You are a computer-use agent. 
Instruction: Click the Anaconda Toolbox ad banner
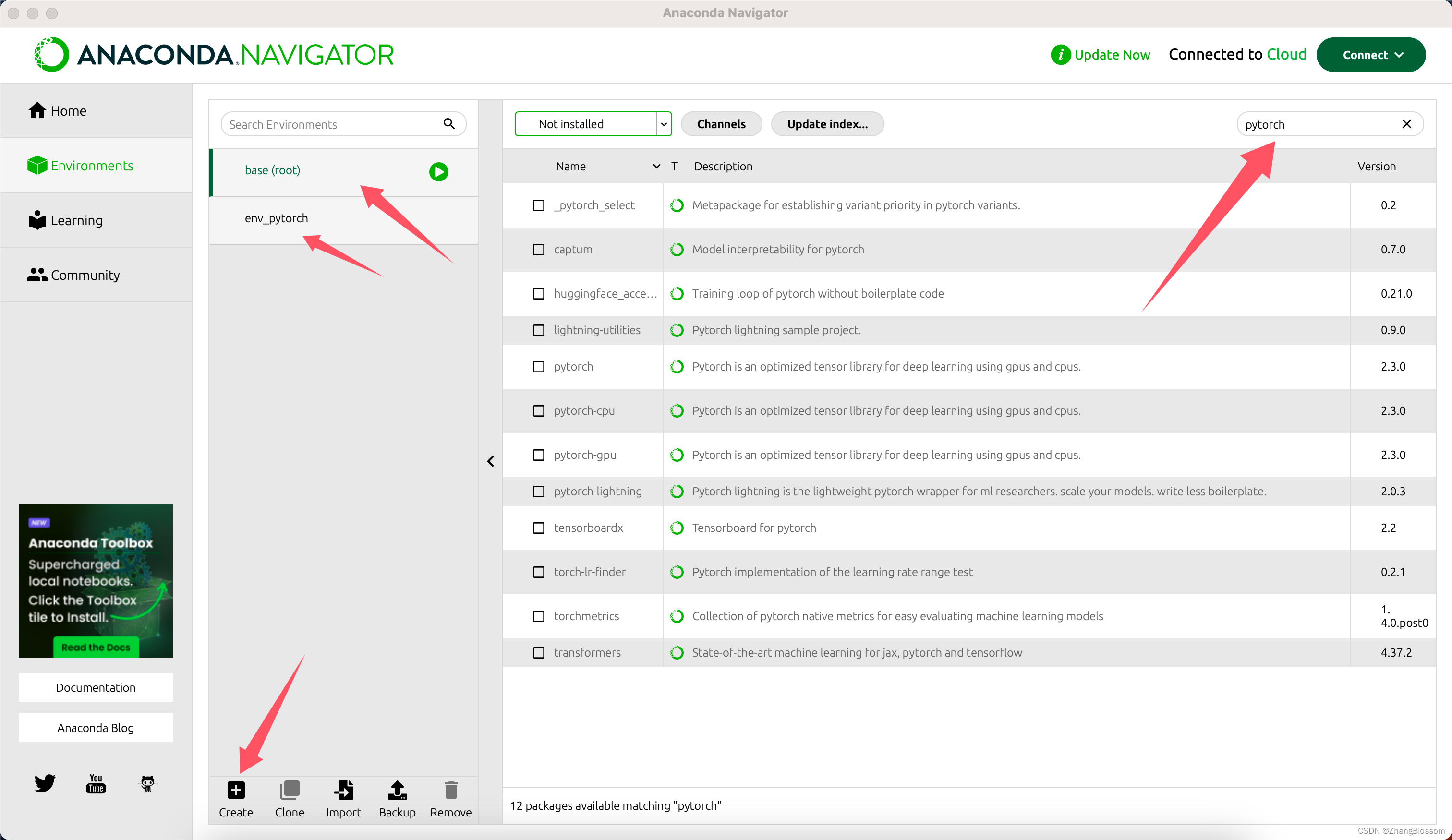pos(96,580)
